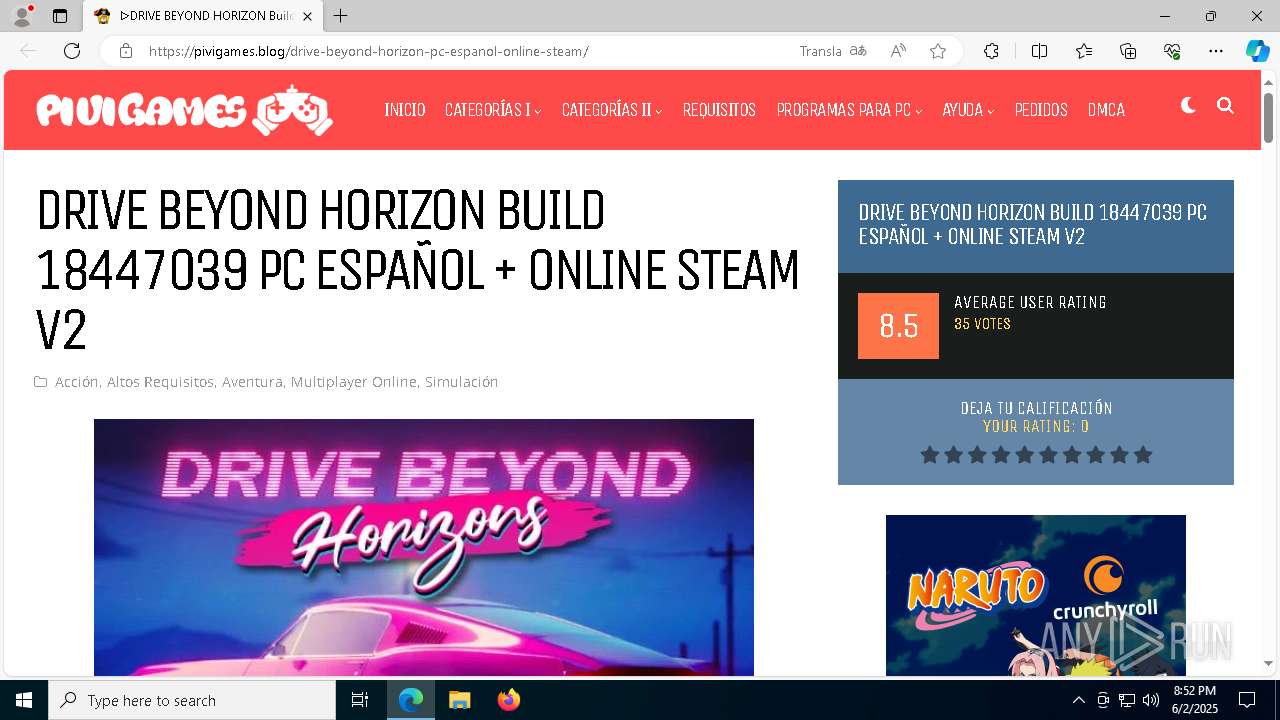Open the Acción category link
Screen dimensions: 1280x720
[x=76, y=382]
